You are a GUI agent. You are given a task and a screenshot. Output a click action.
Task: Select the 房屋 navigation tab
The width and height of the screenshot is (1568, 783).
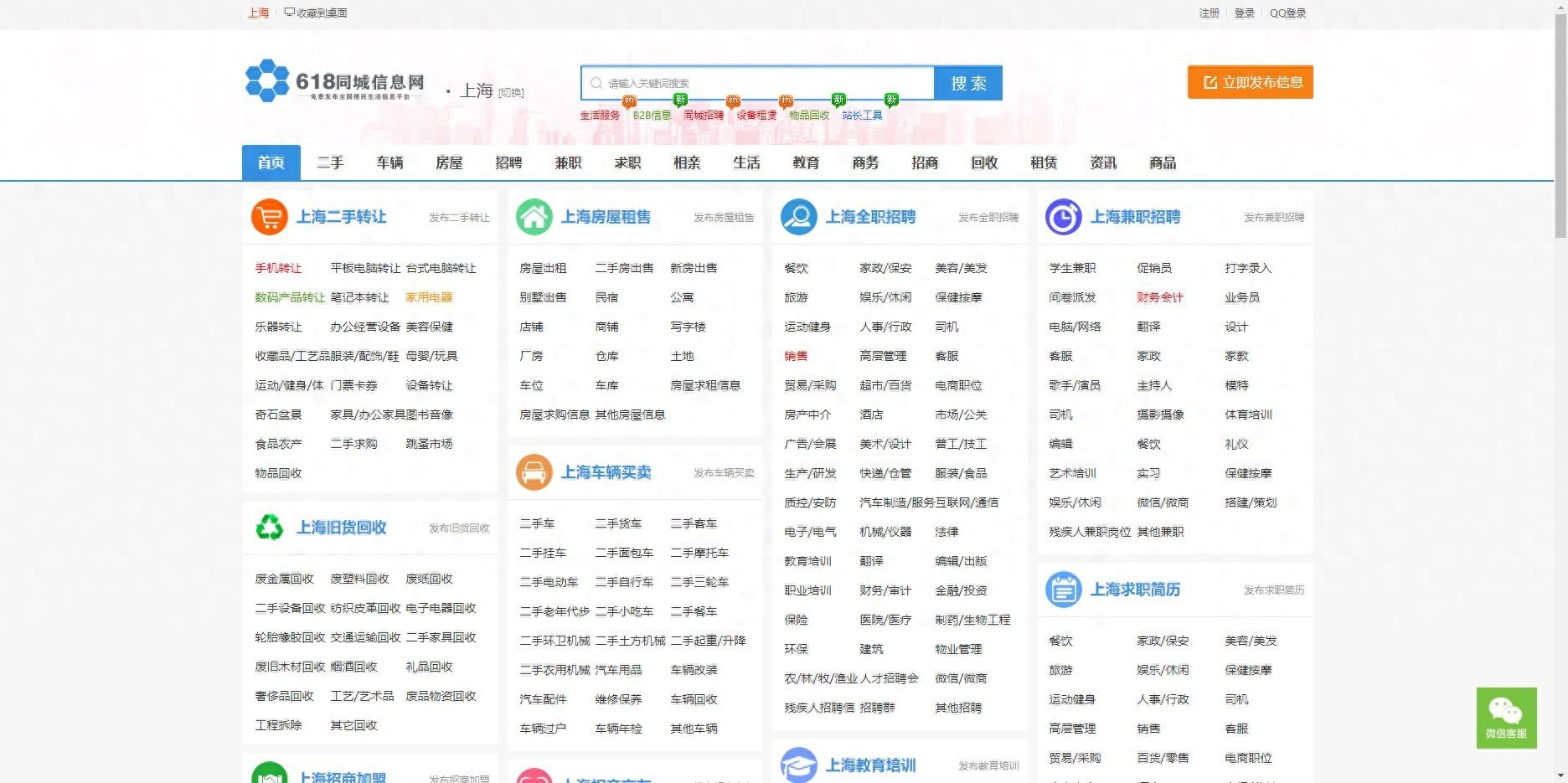(x=449, y=162)
